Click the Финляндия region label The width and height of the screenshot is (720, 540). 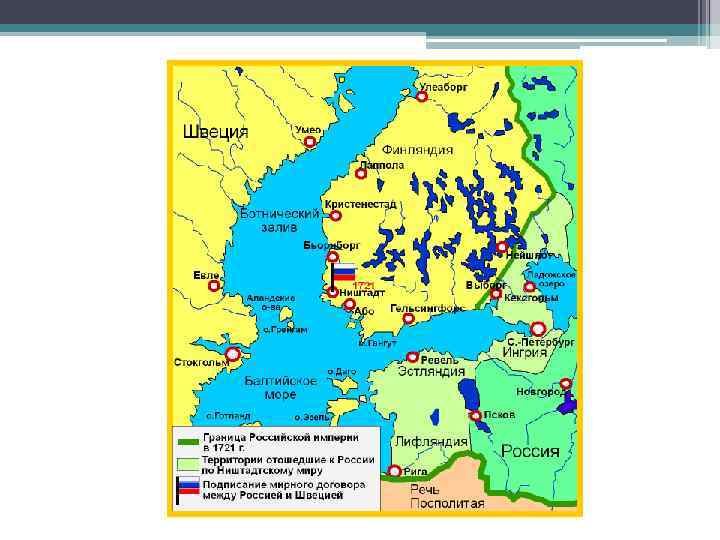pyautogui.click(x=417, y=150)
